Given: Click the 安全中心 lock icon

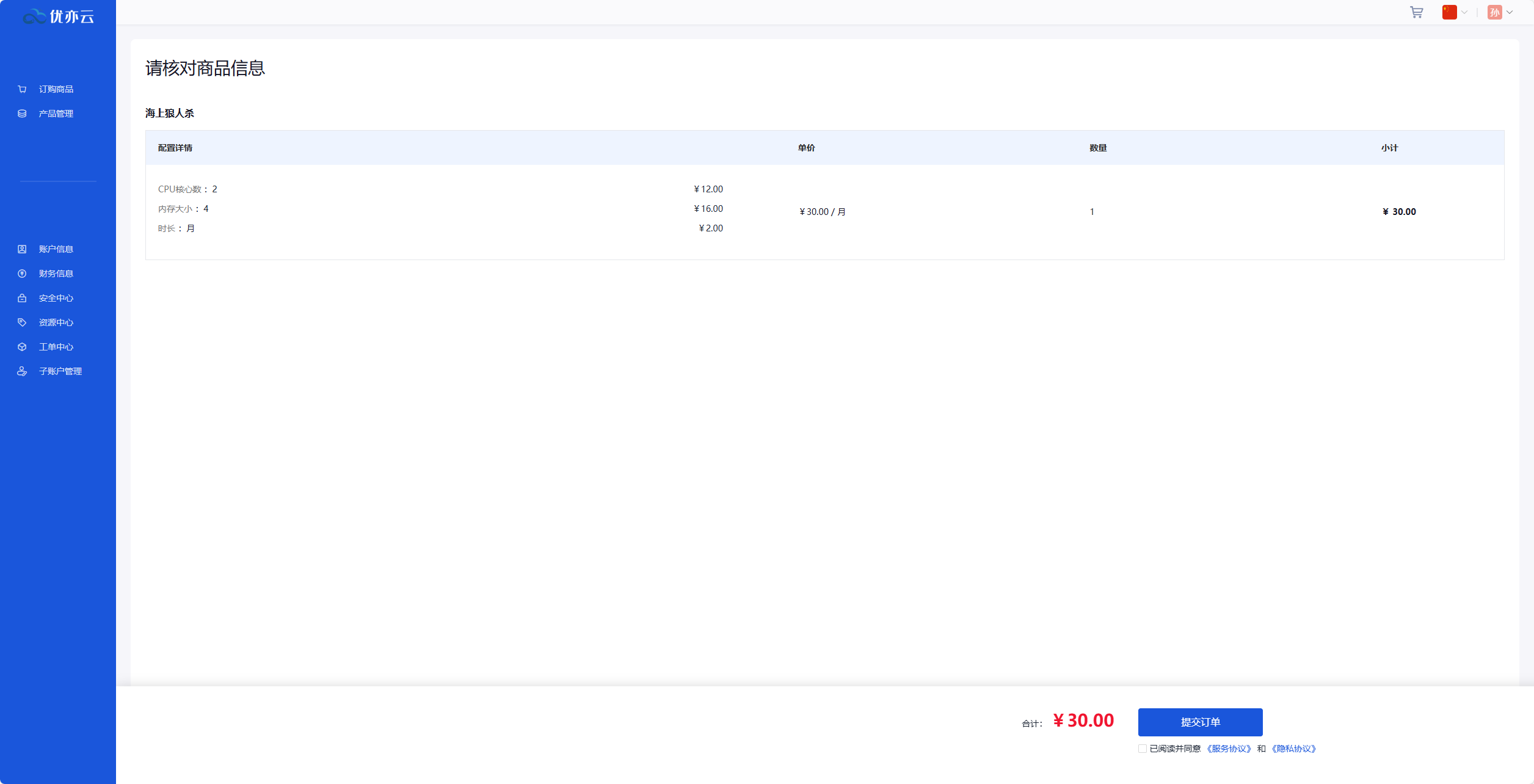Looking at the screenshot, I should (22, 298).
